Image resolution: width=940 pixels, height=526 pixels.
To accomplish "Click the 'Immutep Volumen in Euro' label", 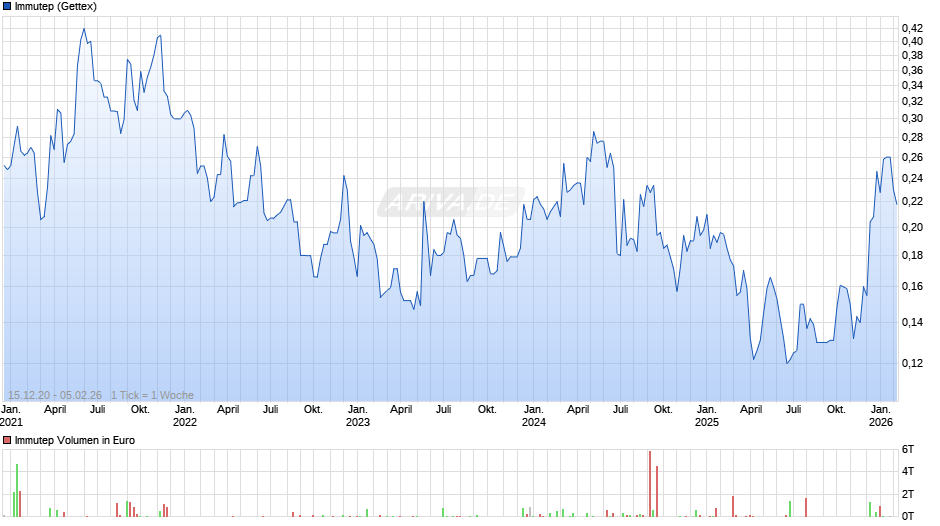I will pyautogui.click(x=75, y=440).
